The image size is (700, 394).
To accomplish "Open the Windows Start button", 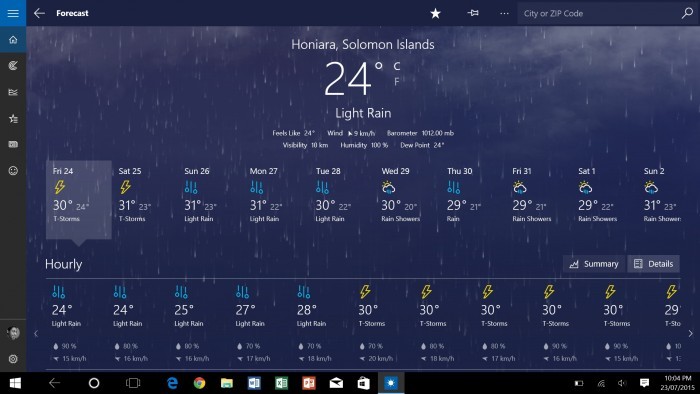I will pos(15,383).
